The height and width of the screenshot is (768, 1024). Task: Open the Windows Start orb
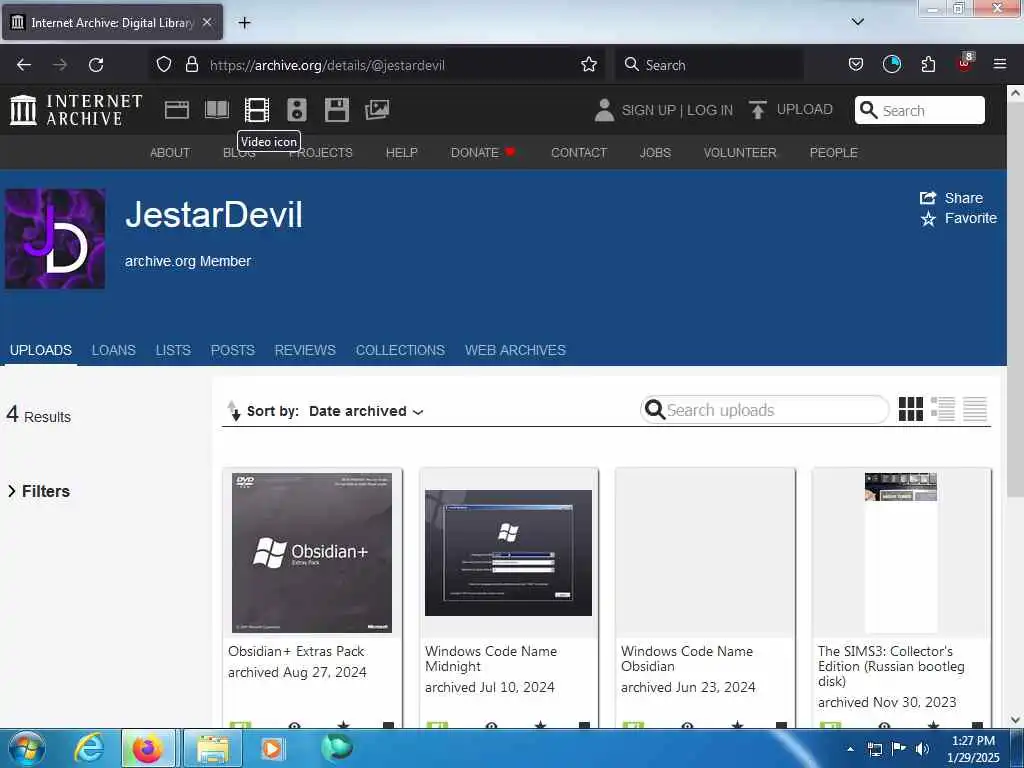26,748
